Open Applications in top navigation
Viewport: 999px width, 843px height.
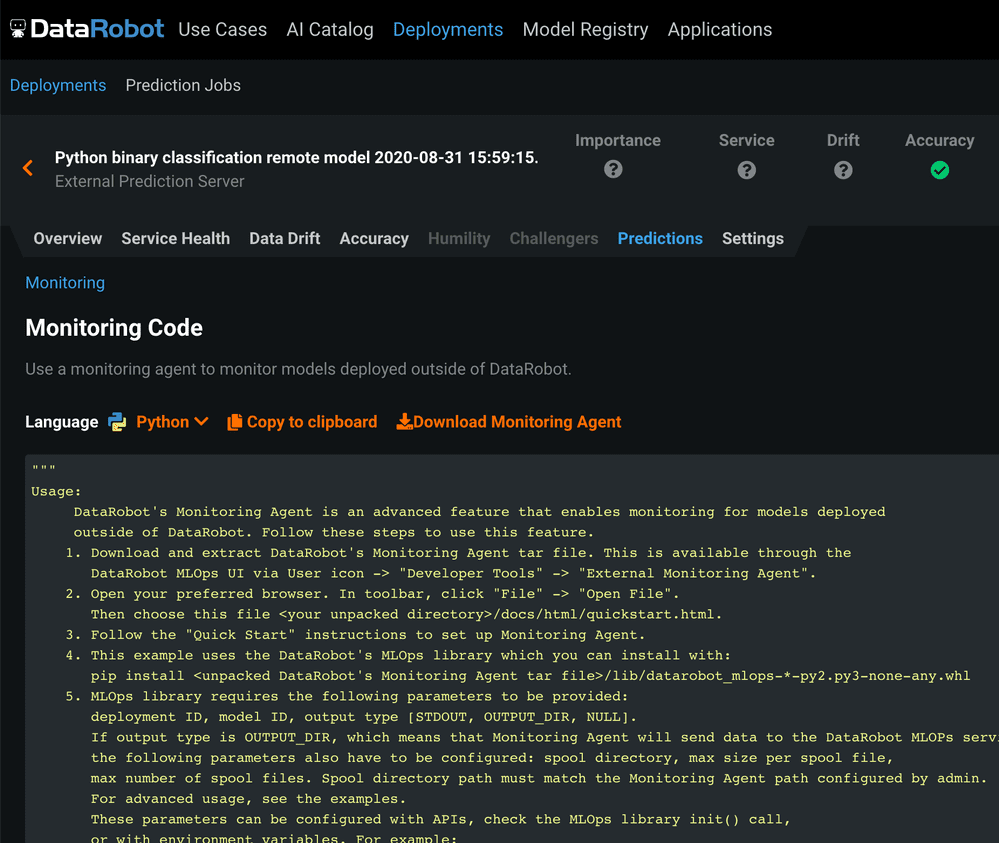pyautogui.click(x=720, y=29)
